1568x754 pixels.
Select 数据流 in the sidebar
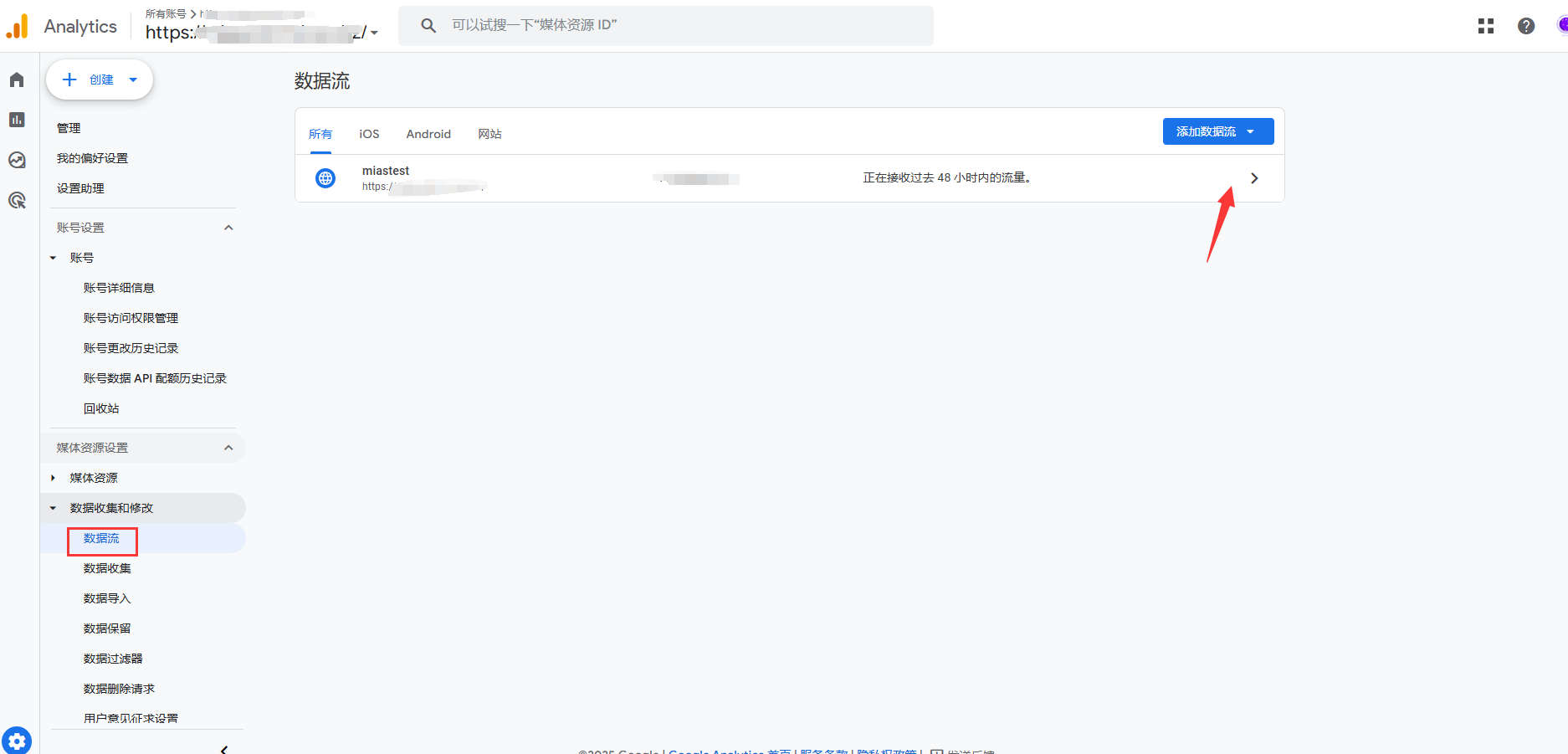[101, 538]
